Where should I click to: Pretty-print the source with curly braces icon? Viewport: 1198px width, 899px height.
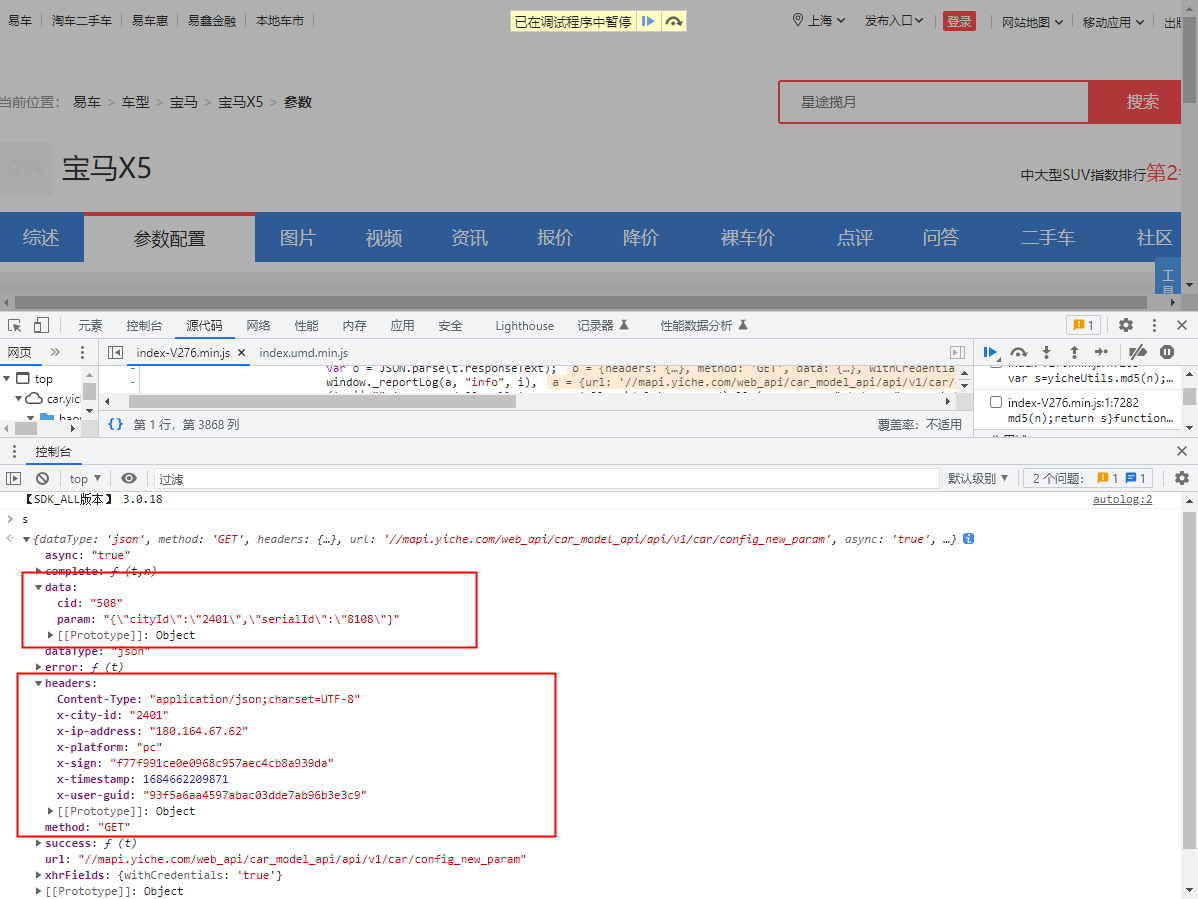coord(115,424)
